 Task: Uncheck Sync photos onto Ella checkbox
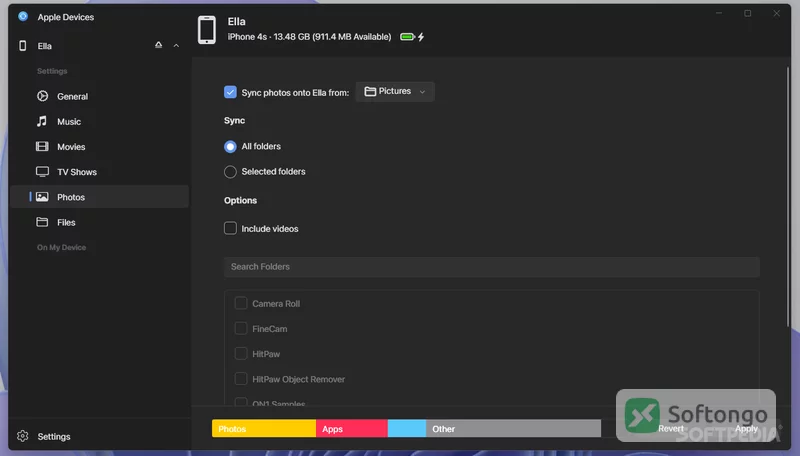click(230, 92)
